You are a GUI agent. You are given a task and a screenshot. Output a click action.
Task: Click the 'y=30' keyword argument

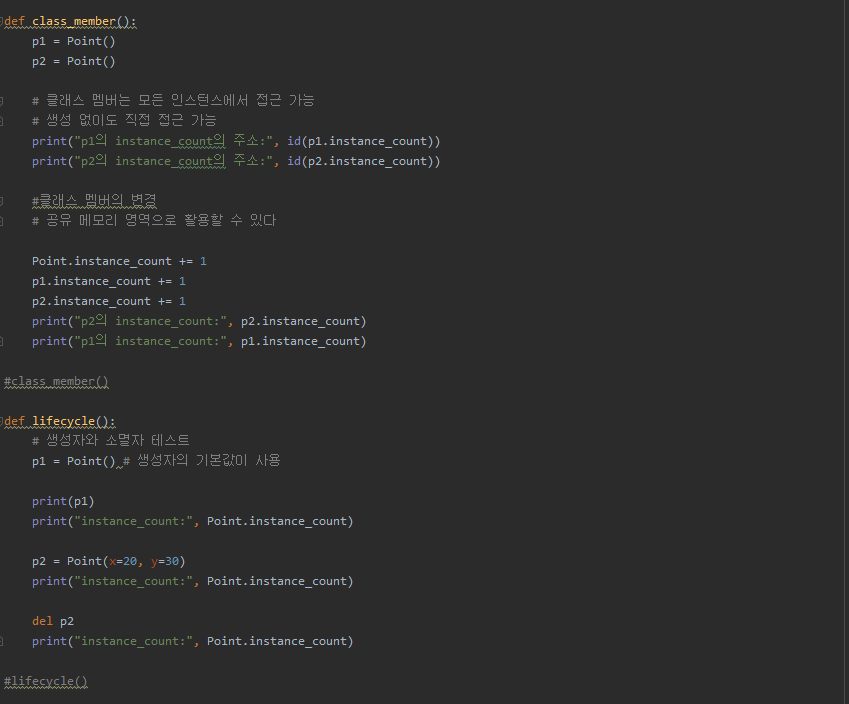165,562
